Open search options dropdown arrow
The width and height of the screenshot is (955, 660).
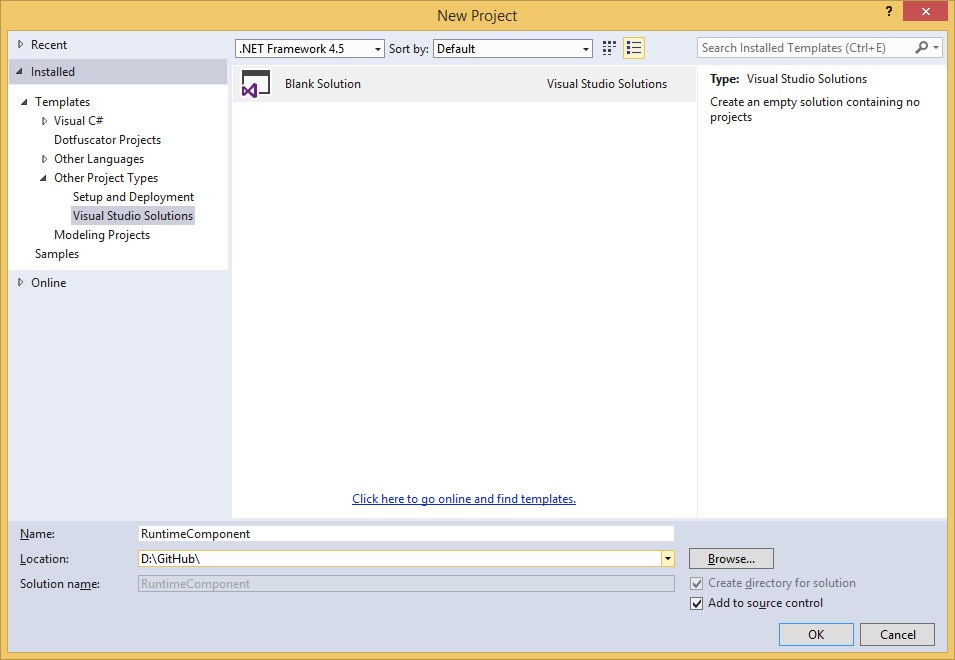(936, 47)
